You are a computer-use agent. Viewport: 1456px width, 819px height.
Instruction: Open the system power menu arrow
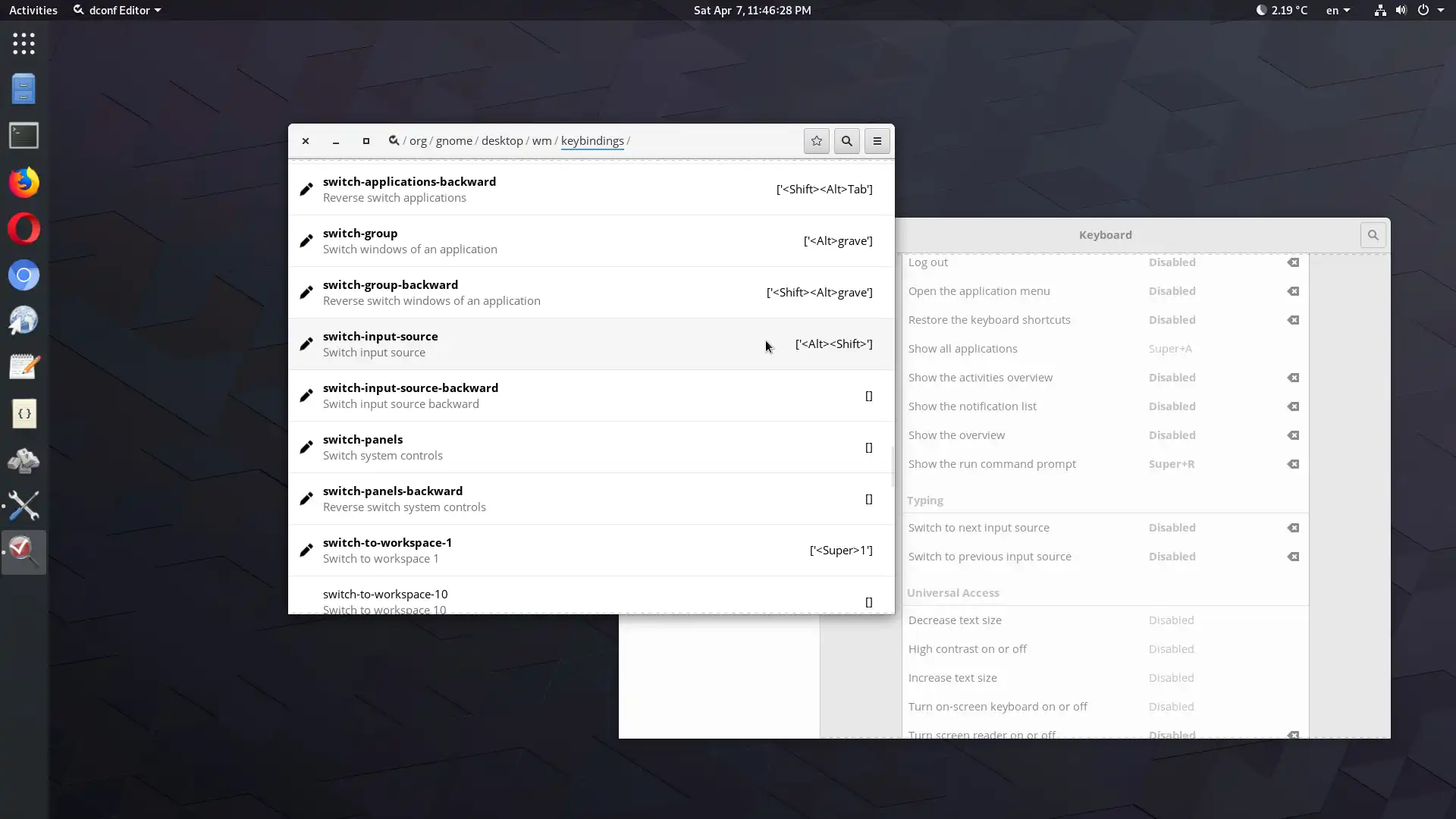[x=1440, y=11]
